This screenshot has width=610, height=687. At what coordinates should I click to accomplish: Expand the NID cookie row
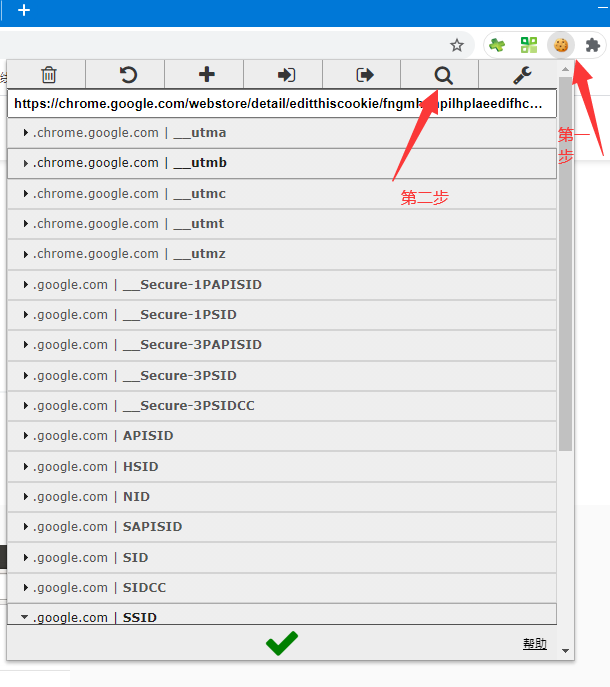pos(282,497)
